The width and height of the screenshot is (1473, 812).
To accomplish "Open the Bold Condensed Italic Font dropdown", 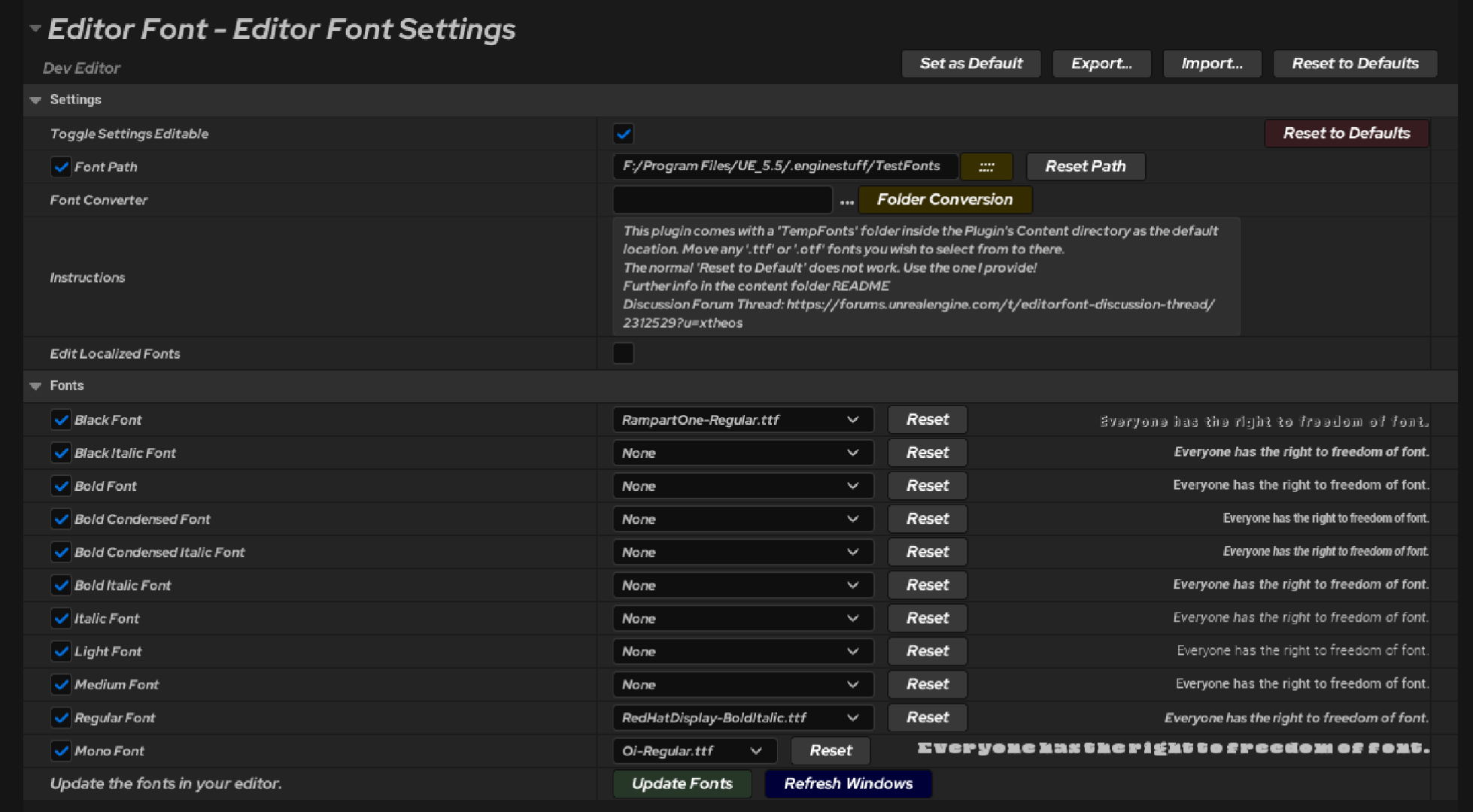I will 743,552.
